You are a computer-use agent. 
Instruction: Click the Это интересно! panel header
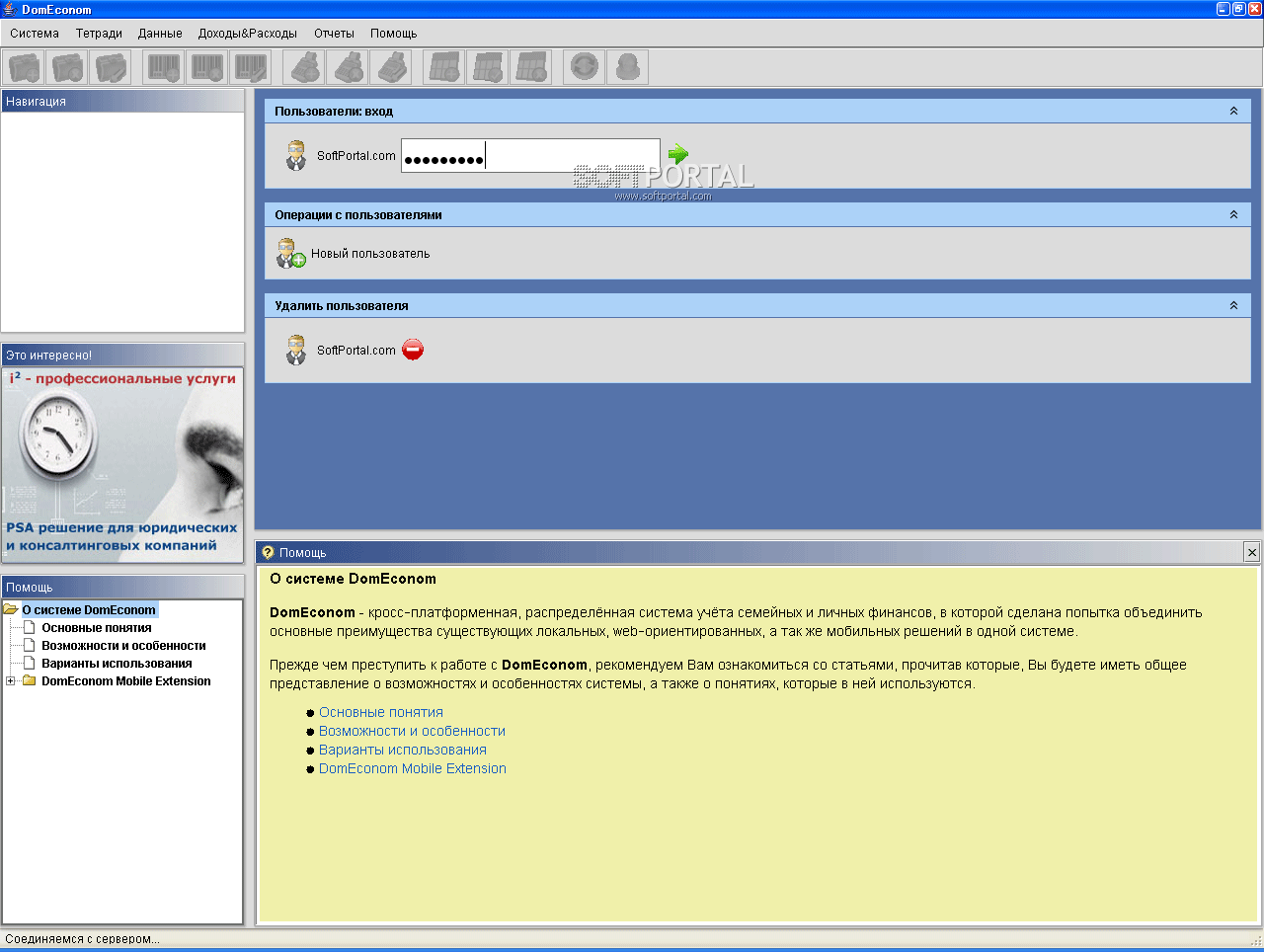(122, 355)
